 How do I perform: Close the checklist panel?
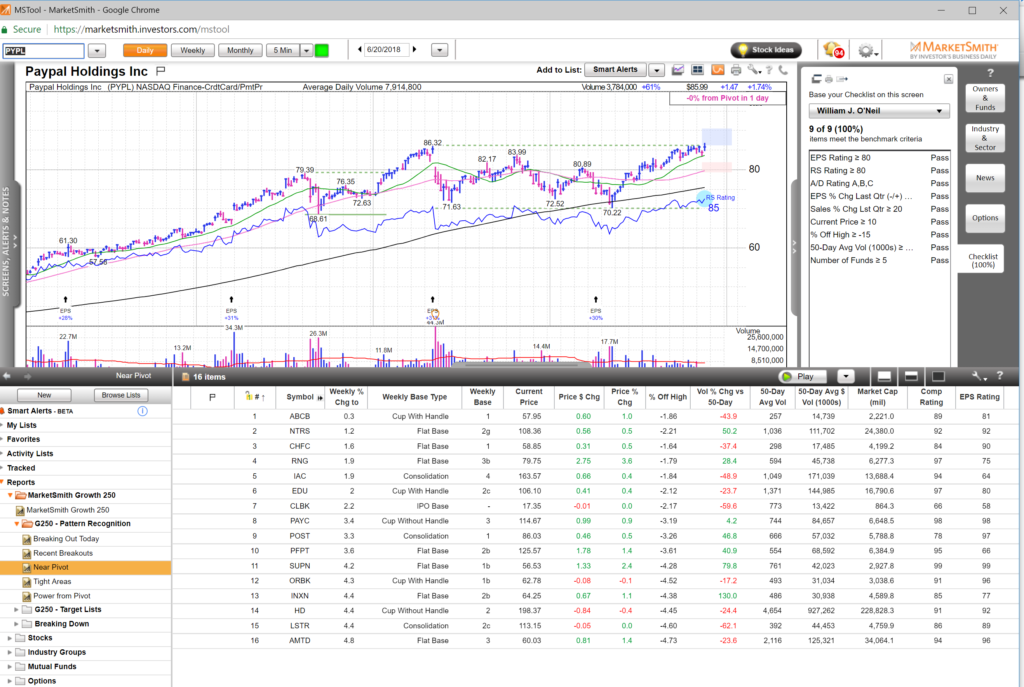(948, 79)
